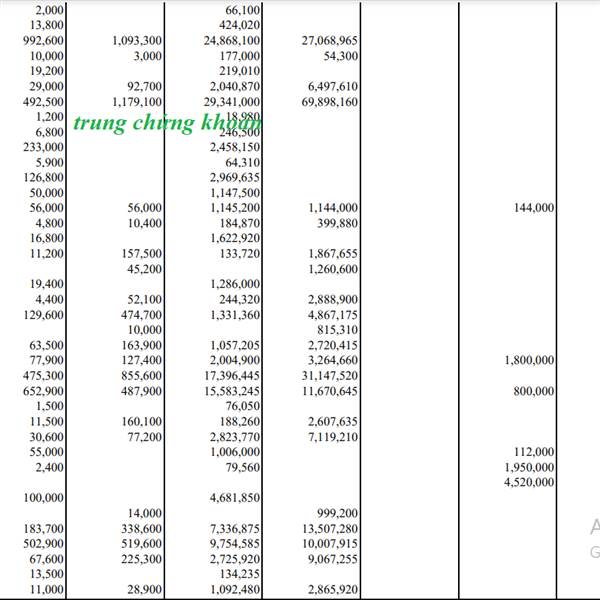The image size is (600, 600).
Task: Select cell containing 1,179,100
Action: tap(137, 102)
